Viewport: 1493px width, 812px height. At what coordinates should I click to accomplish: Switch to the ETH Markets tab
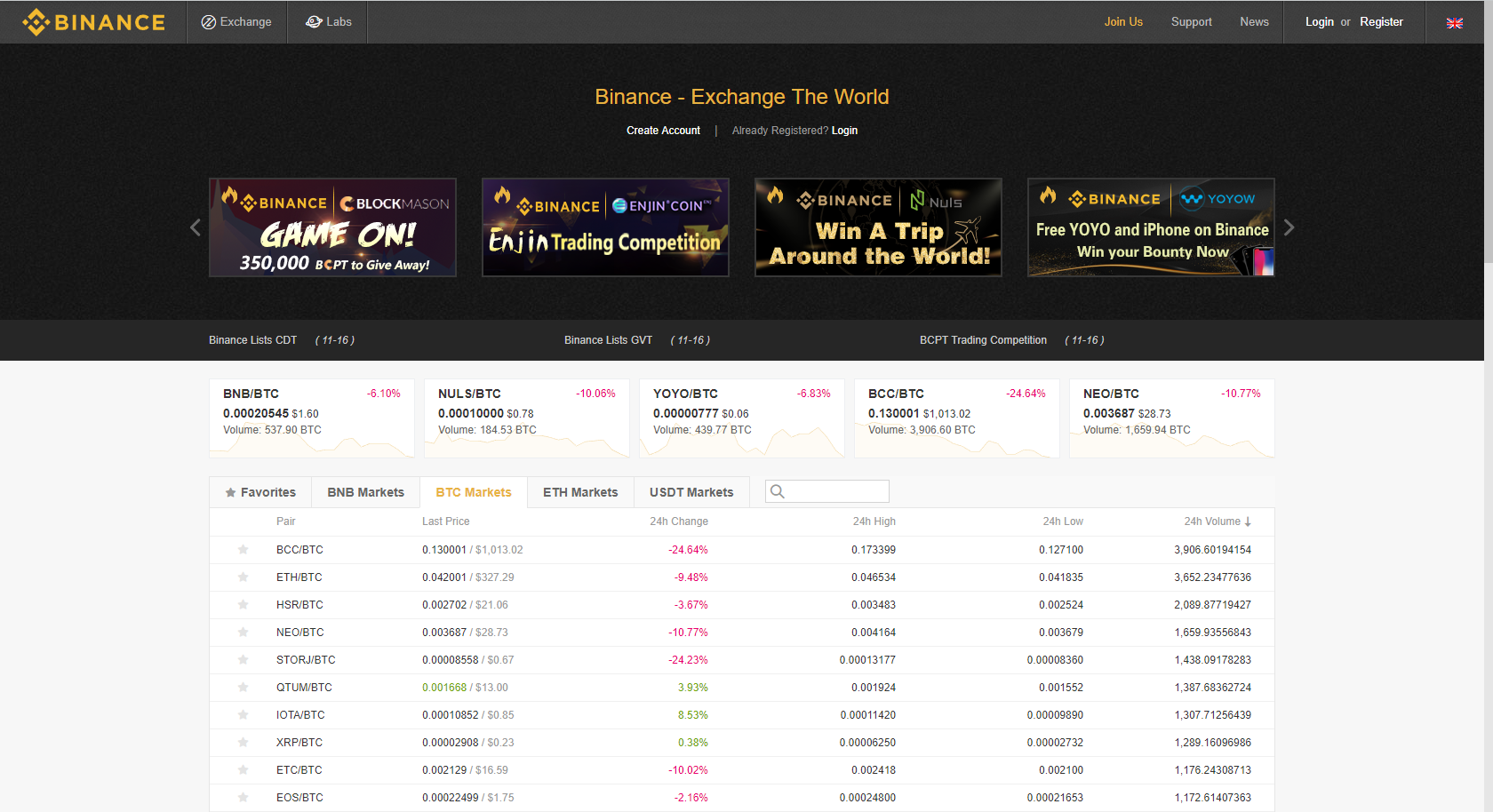click(580, 492)
